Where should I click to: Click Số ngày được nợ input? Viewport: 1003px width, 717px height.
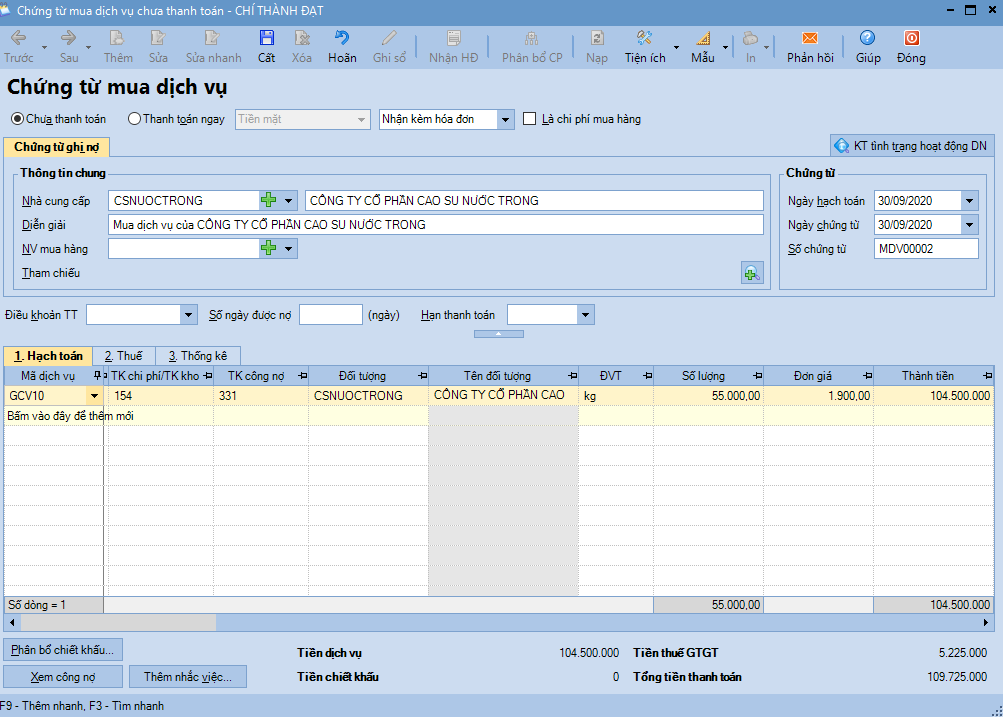[331, 315]
